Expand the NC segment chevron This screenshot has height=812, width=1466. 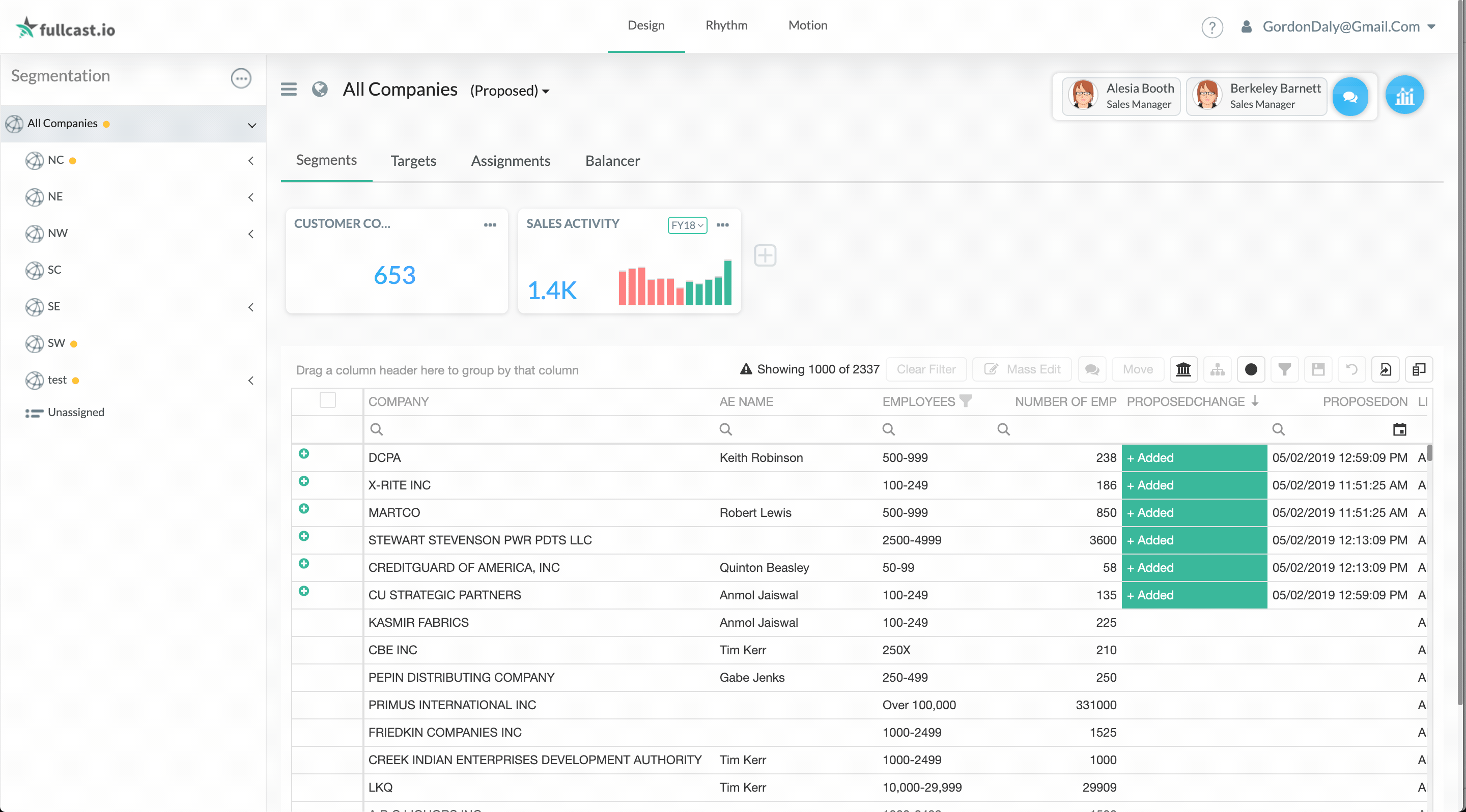point(251,161)
